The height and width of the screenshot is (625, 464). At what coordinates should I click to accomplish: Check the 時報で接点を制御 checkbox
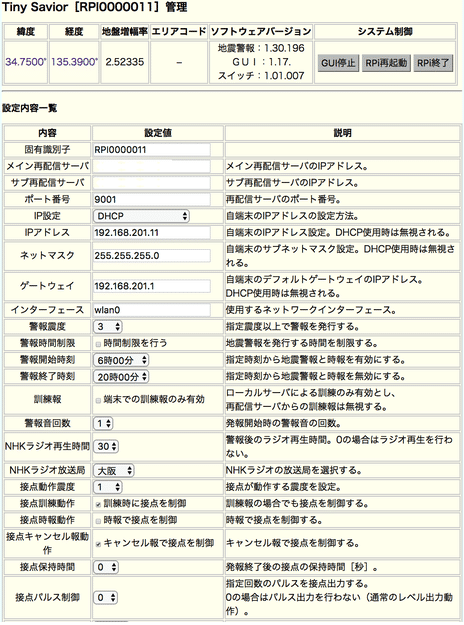pyautogui.click(x=98, y=521)
